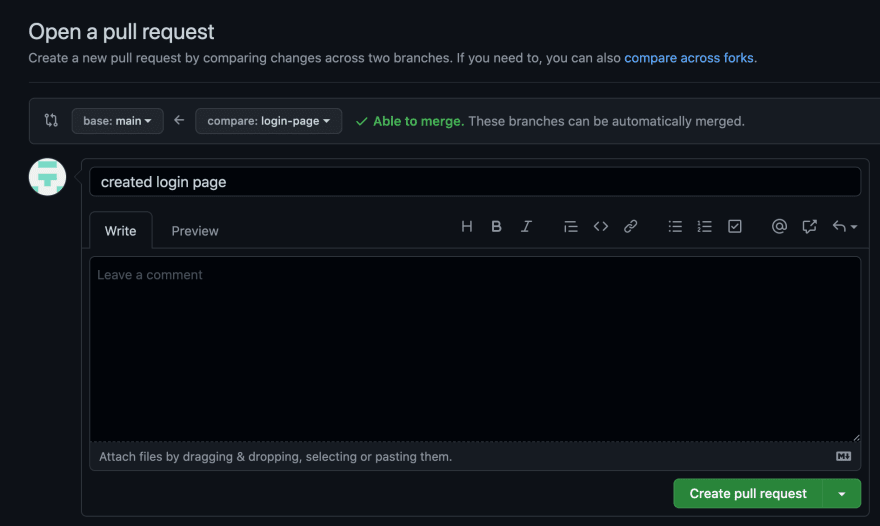Click the Leave a comment text area
Image resolution: width=880 pixels, height=526 pixels.
click(475, 349)
